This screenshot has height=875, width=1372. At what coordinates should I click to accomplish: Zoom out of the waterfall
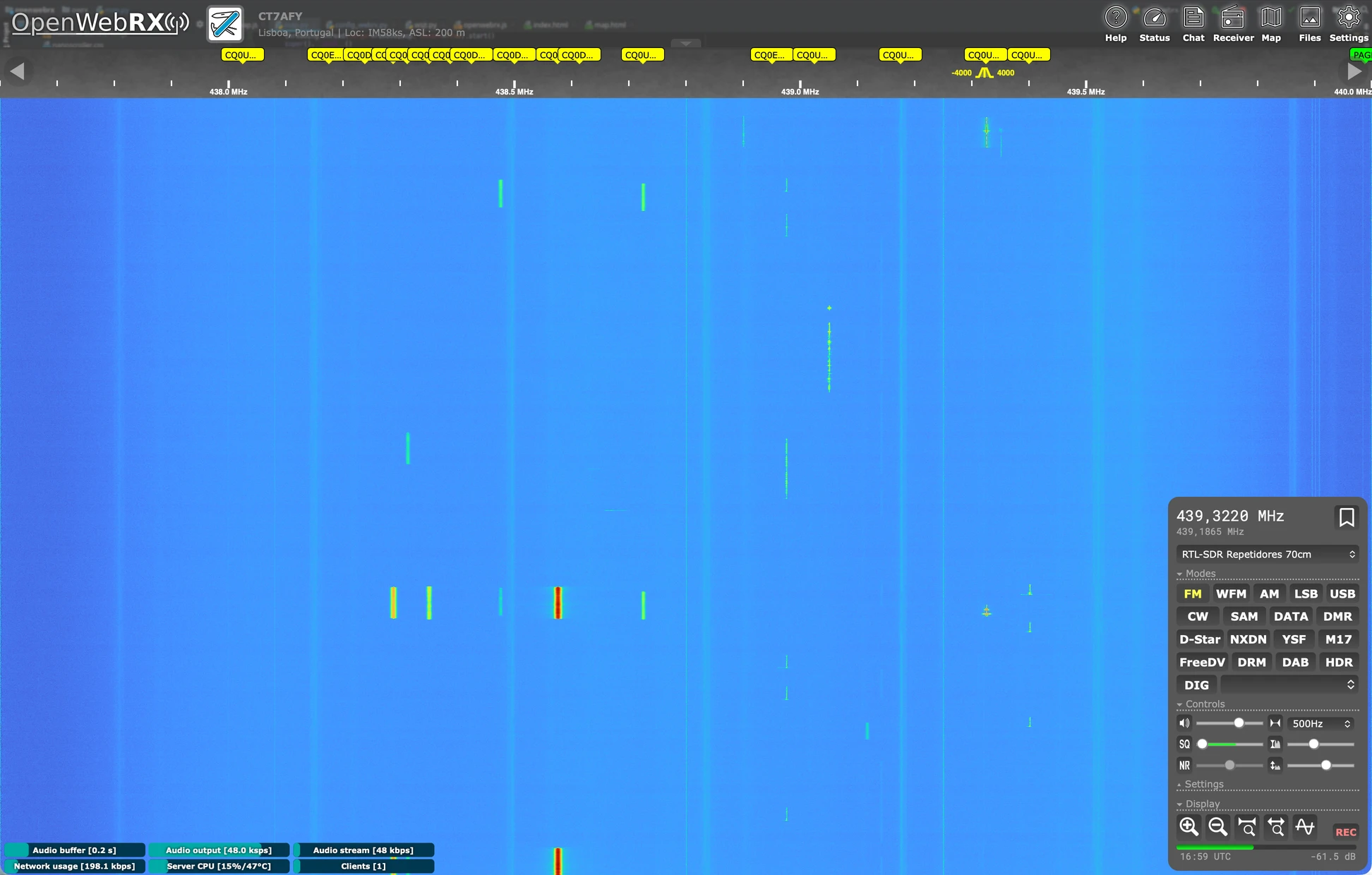[x=1217, y=826]
